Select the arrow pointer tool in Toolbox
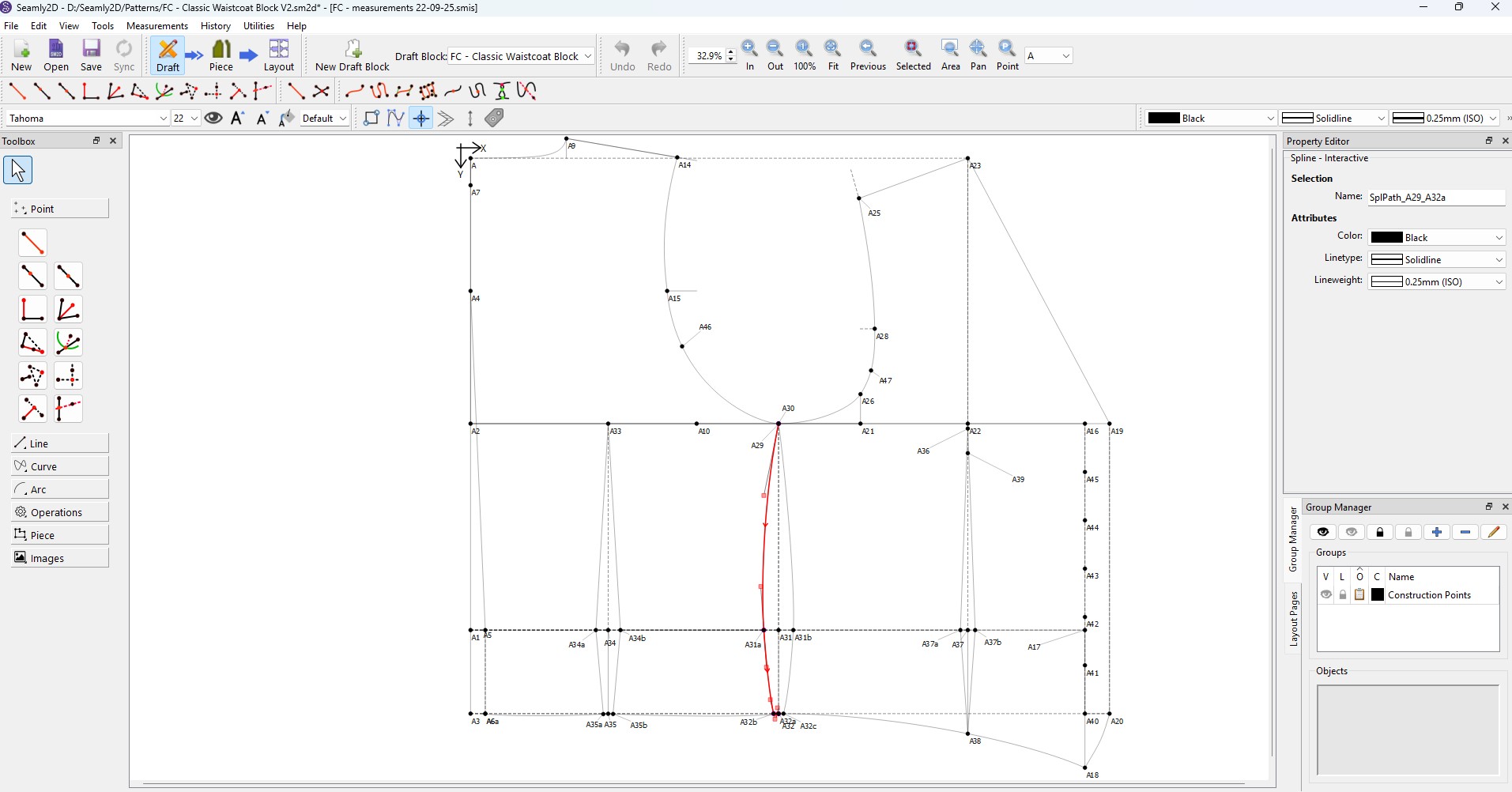The width and height of the screenshot is (1512, 792). (x=18, y=170)
